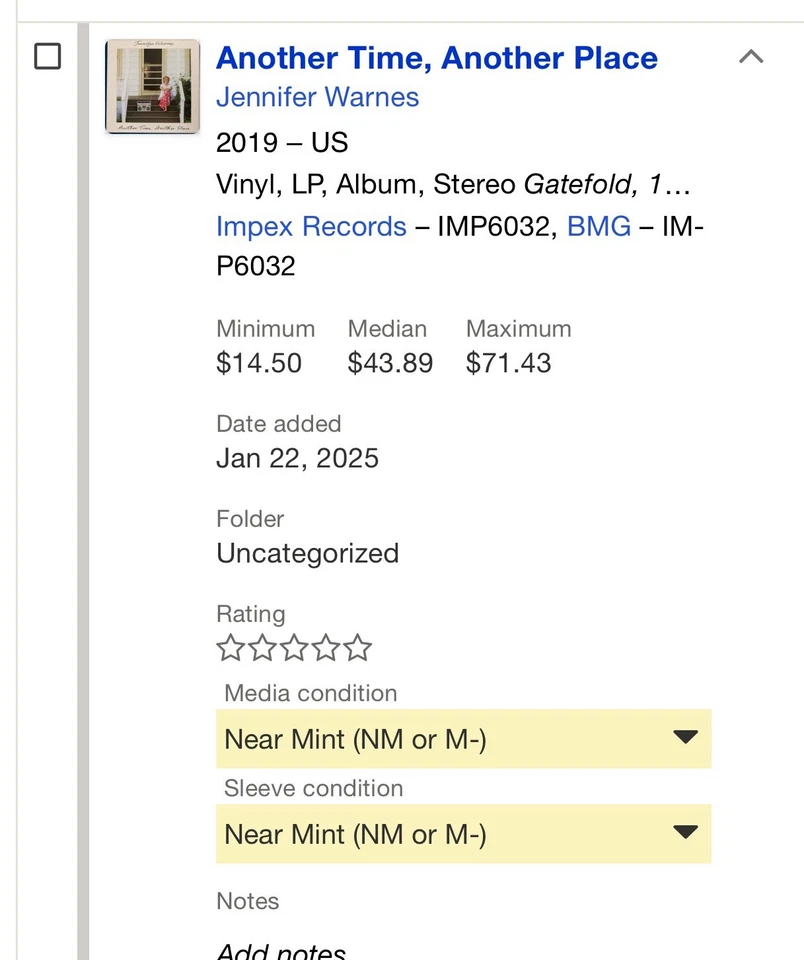Rate the album four stars
This screenshot has height=960, width=804.
[x=326, y=648]
